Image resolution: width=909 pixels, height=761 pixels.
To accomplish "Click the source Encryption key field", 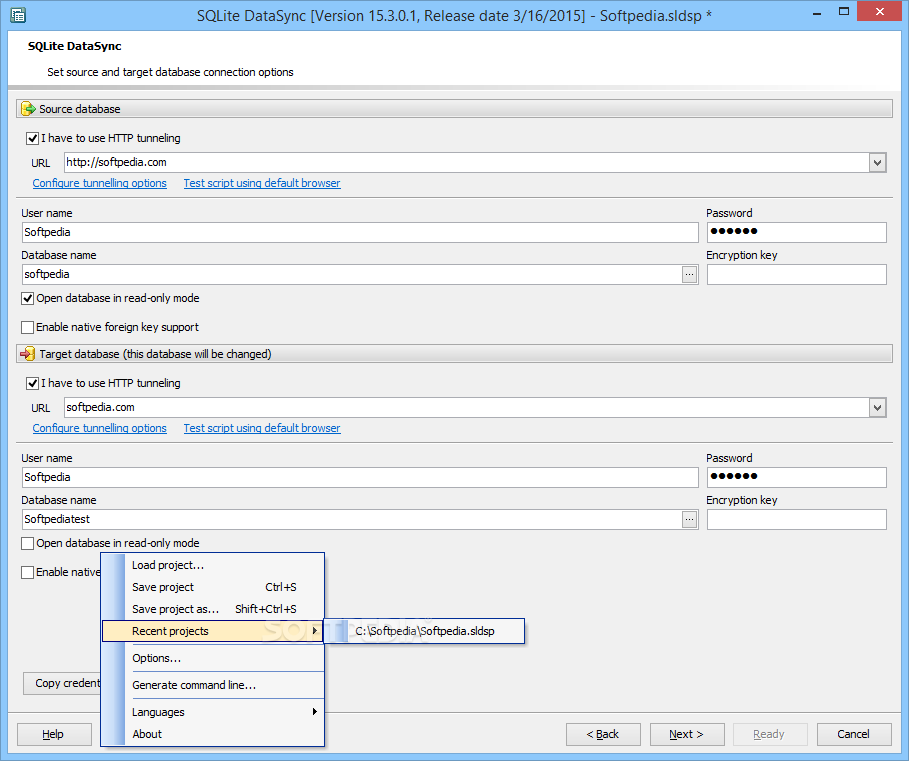I will (797, 275).
